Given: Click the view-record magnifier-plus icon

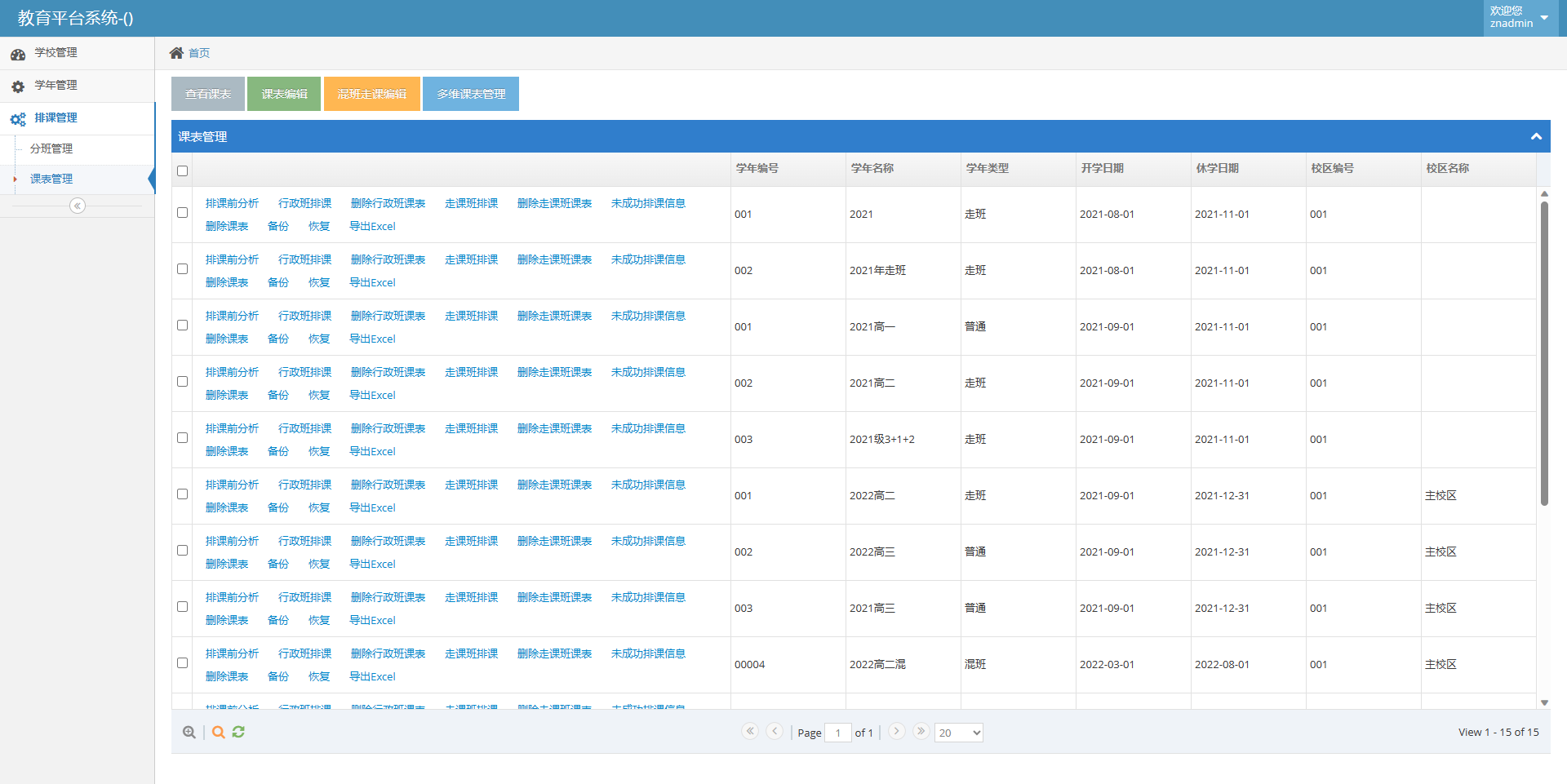Looking at the screenshot, I should pyautogui.click(x=189, y=732).
